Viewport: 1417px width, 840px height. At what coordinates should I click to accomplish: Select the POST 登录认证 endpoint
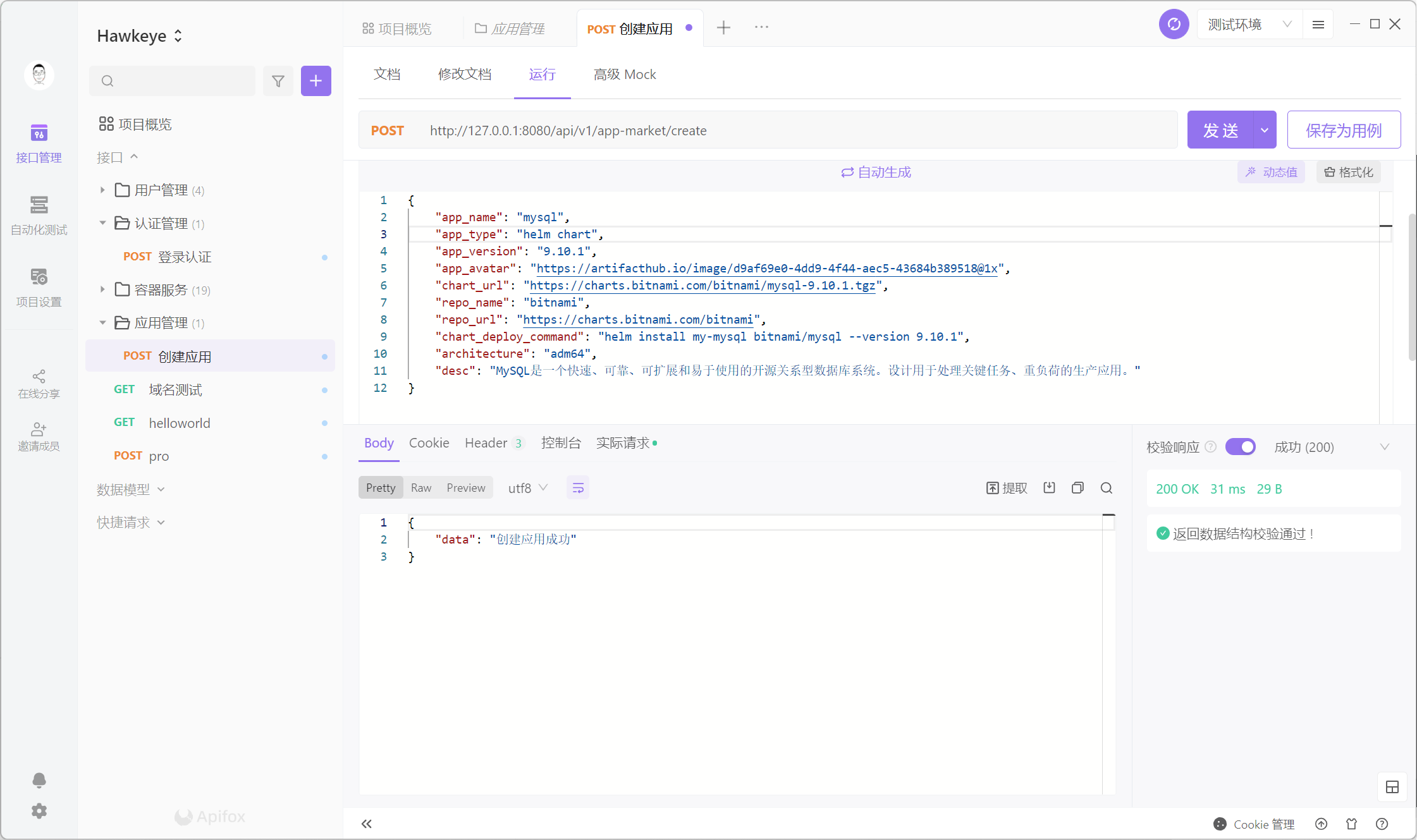(210, 257)
